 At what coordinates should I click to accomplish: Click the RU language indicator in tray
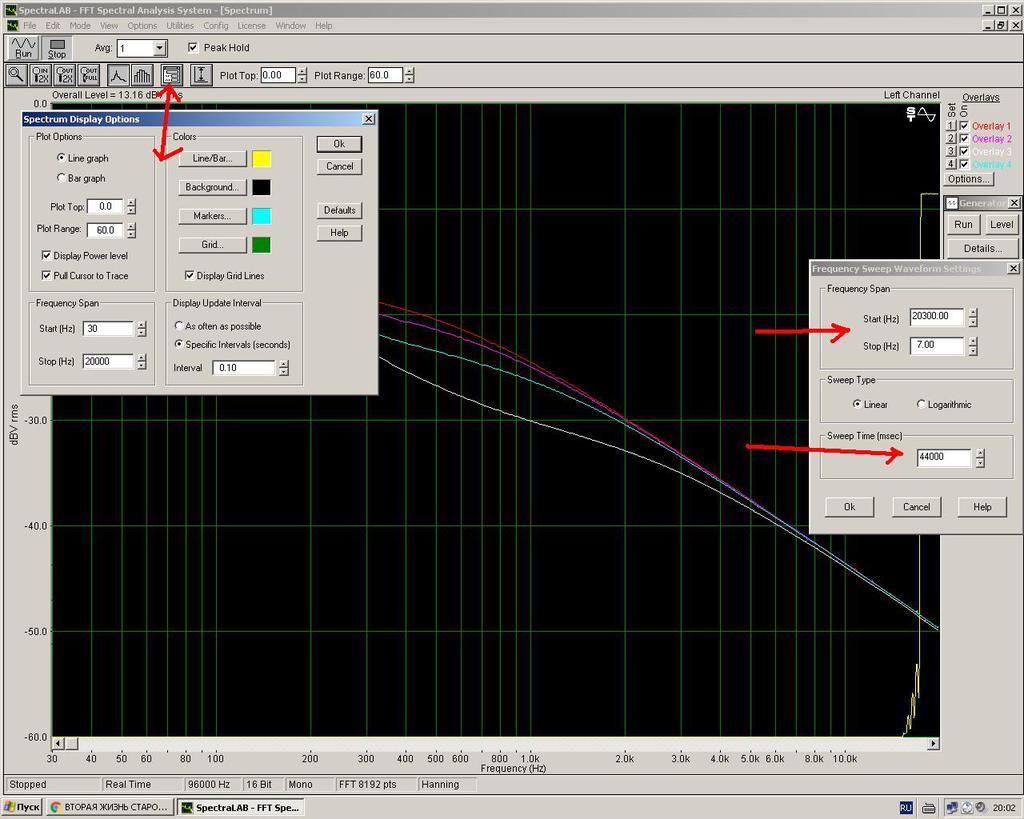(906, 808)
